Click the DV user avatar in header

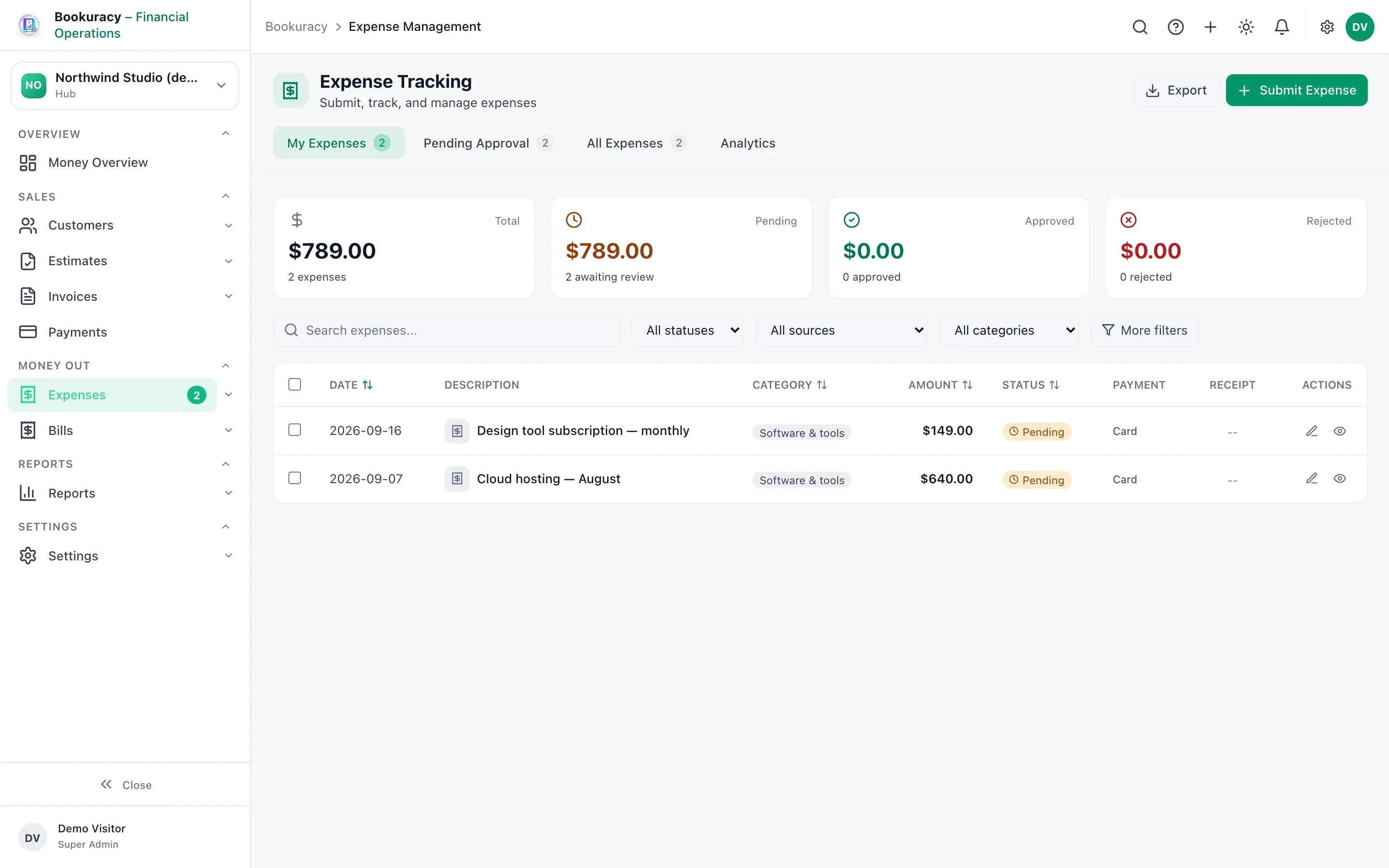(1360, 27)
